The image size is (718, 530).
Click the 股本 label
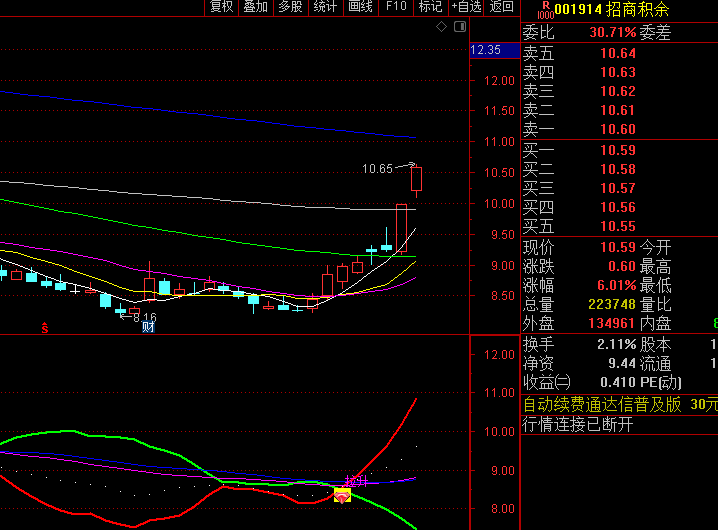tap(655, 344)
